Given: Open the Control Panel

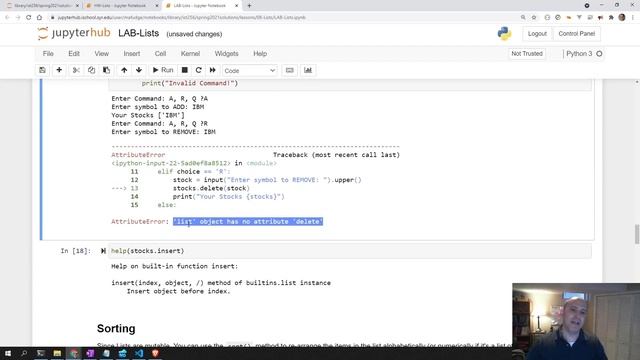Looking at the screenshot, I should tap(577, 34).
